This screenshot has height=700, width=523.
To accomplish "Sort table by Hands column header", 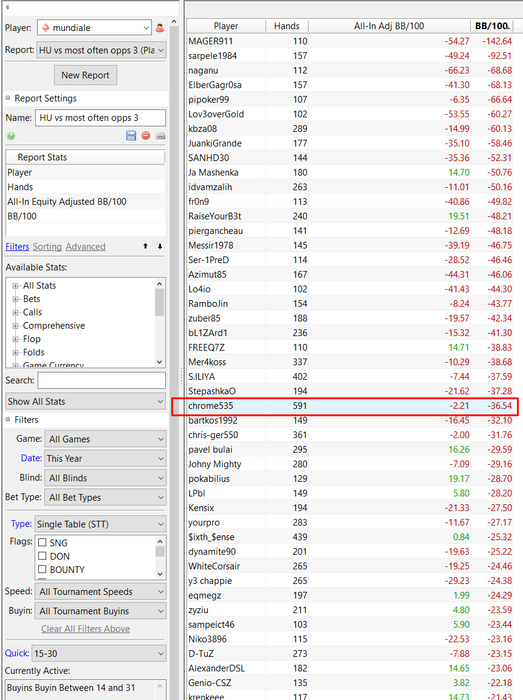I will (x=286, y=26).
